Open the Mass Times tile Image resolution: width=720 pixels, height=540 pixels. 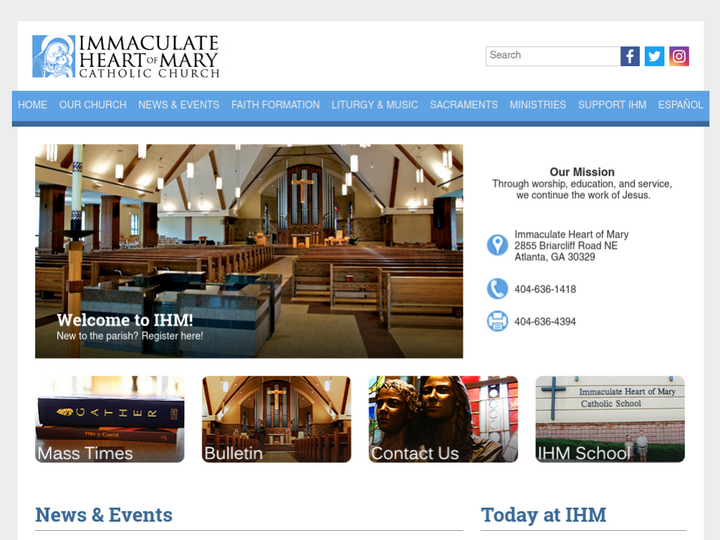tap(110, 419)
